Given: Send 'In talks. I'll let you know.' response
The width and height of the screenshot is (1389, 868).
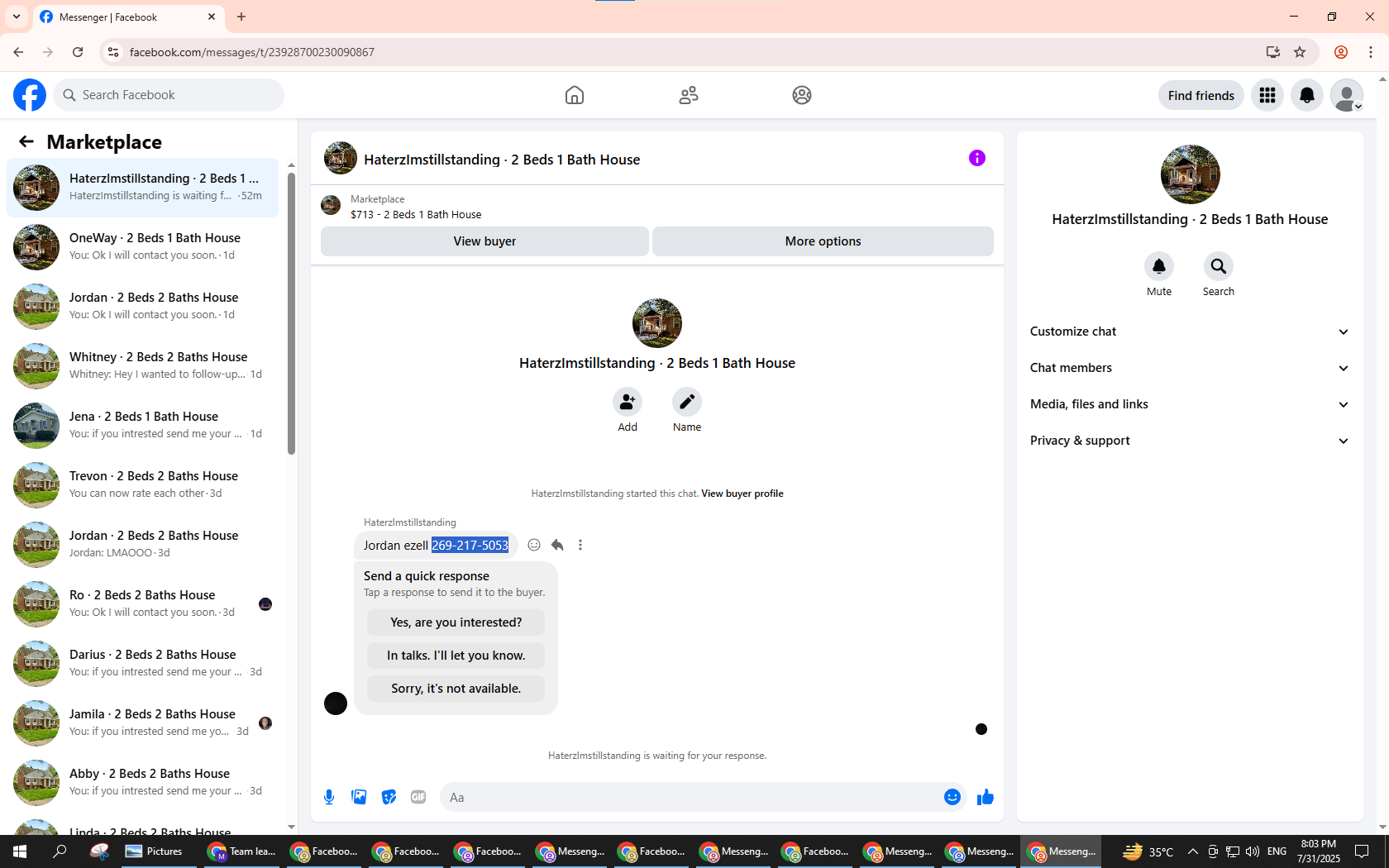Looking at the screenshot, I should [x=456, y=656].
